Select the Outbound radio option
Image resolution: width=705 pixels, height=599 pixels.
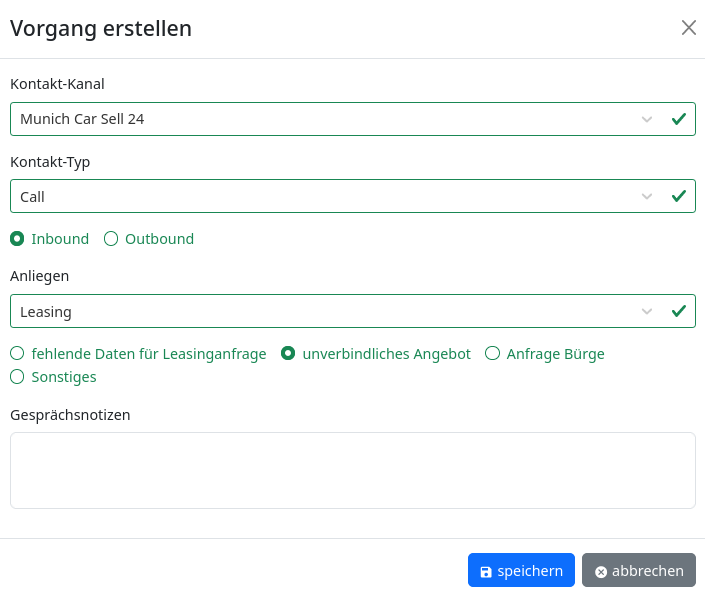(x=111, y=239)
